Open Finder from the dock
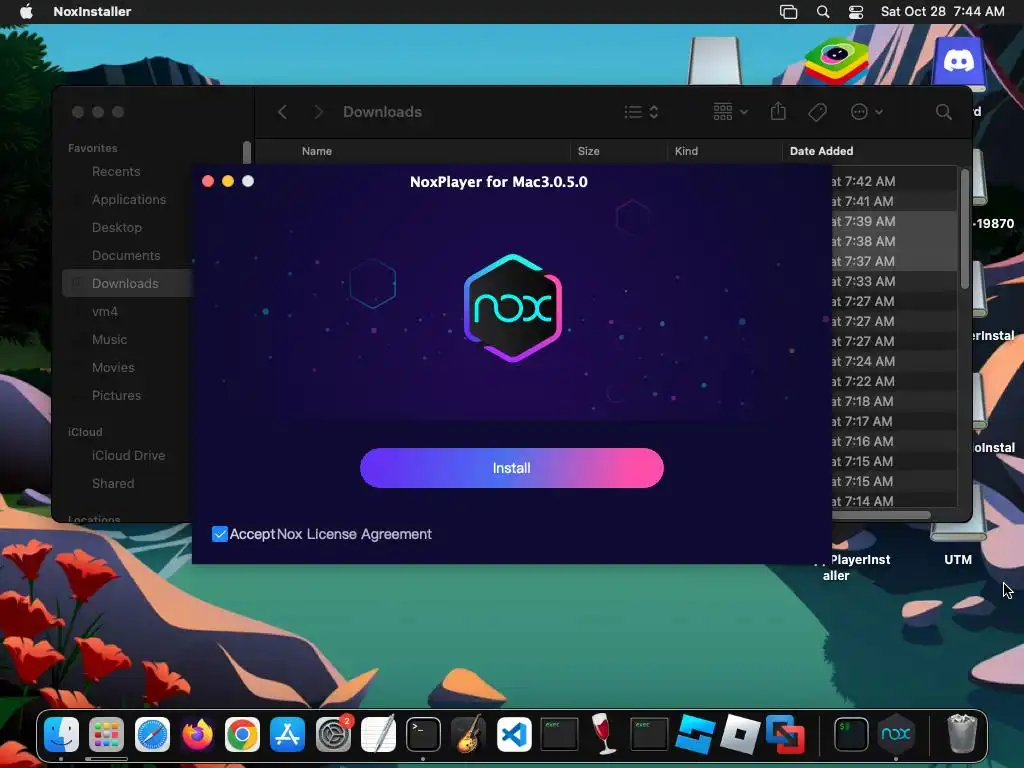1024x768 pixels. [61, 734]
